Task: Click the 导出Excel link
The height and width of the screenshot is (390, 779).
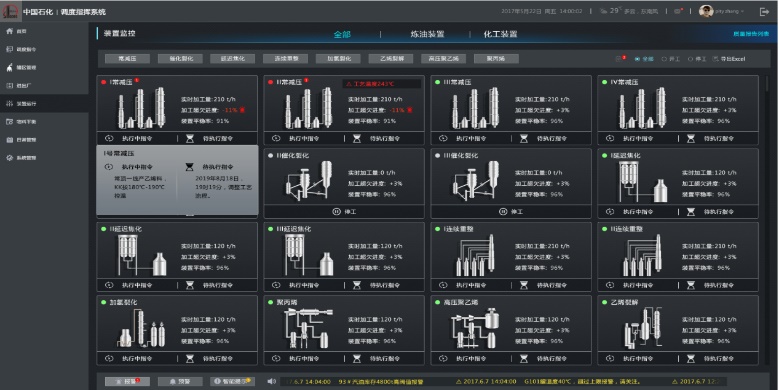Action: tap(729, 59)
